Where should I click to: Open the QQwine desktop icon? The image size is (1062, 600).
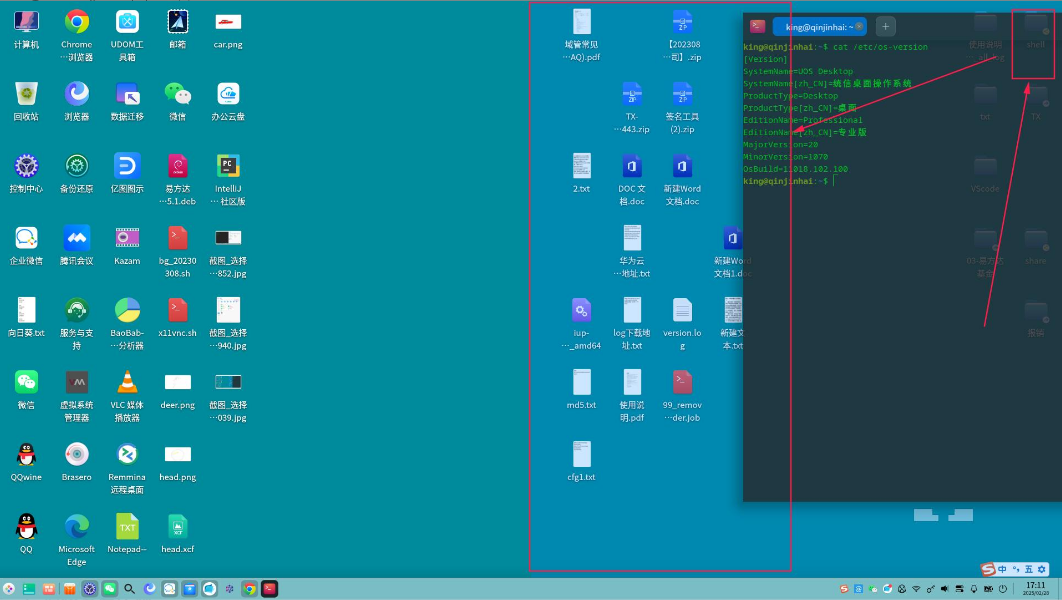26,454
